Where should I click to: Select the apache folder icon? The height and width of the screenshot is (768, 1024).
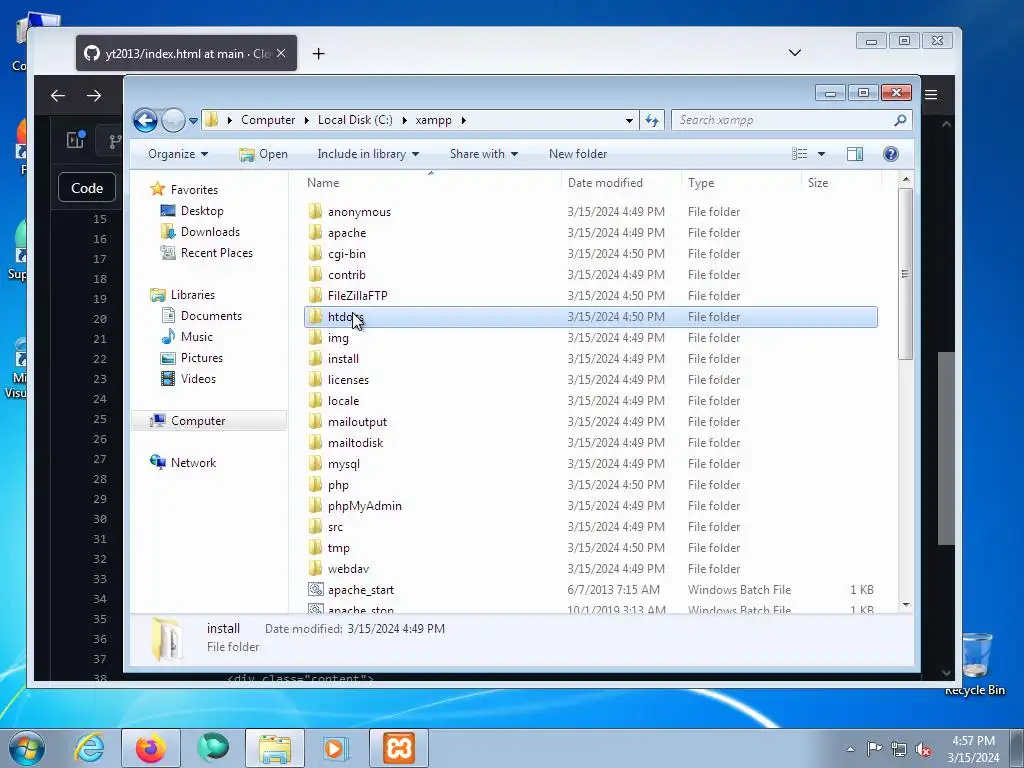click(x=315, y=232)
